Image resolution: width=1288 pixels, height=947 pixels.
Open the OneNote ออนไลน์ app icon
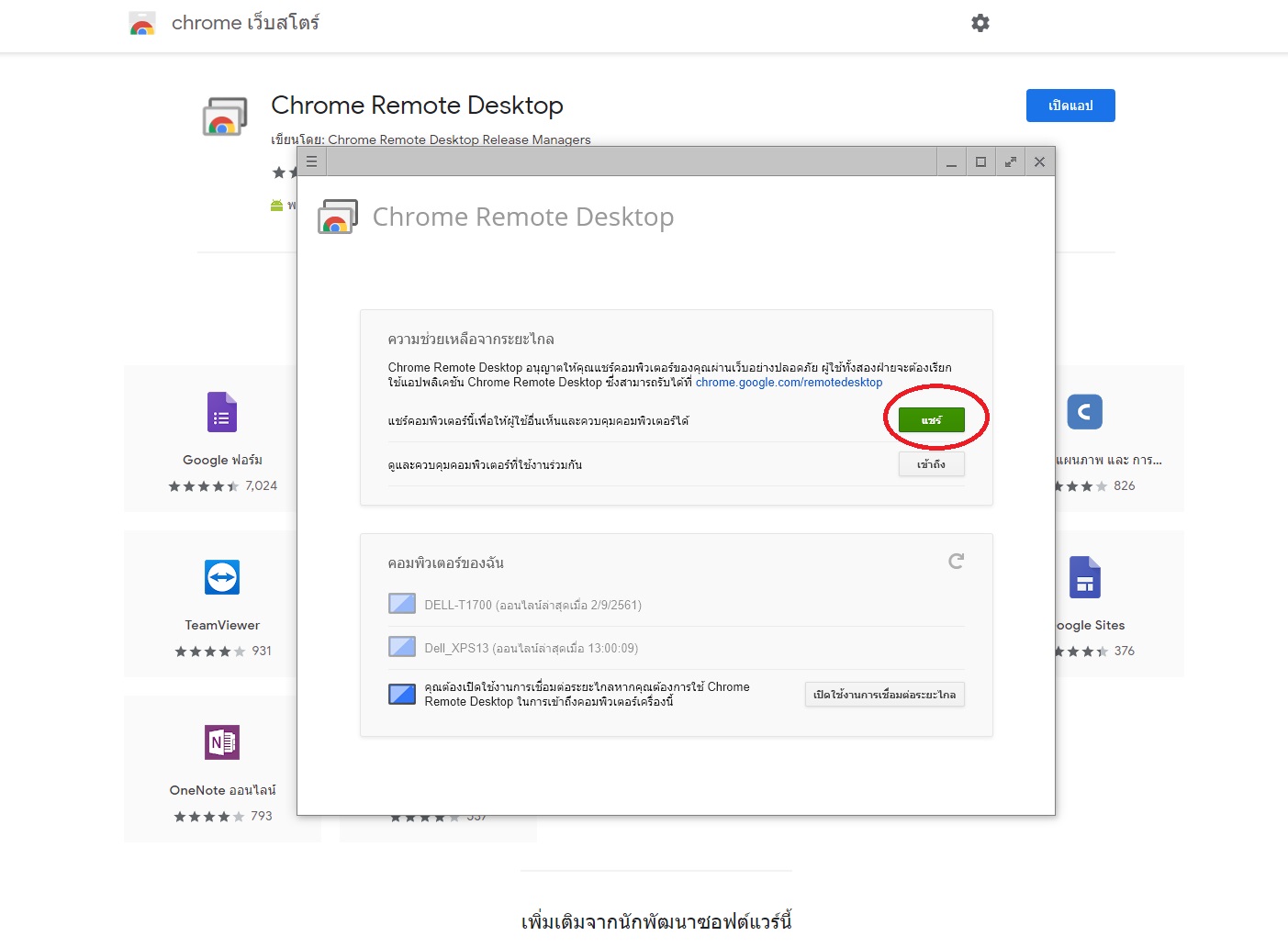(x=222, y=742)
